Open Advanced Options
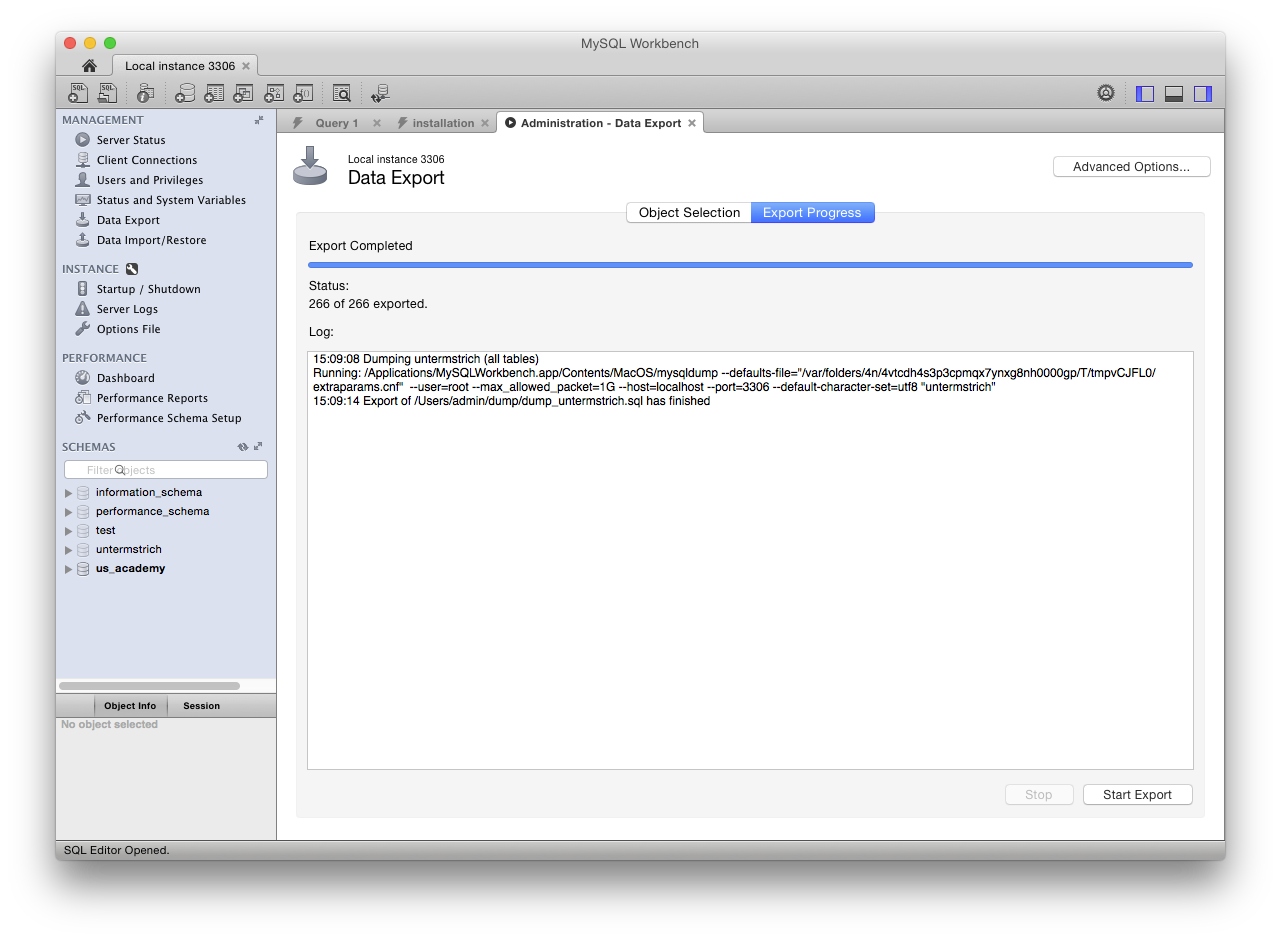Image resolution: width=1281 pixels, height=940 pixels. click(1131, 167)
